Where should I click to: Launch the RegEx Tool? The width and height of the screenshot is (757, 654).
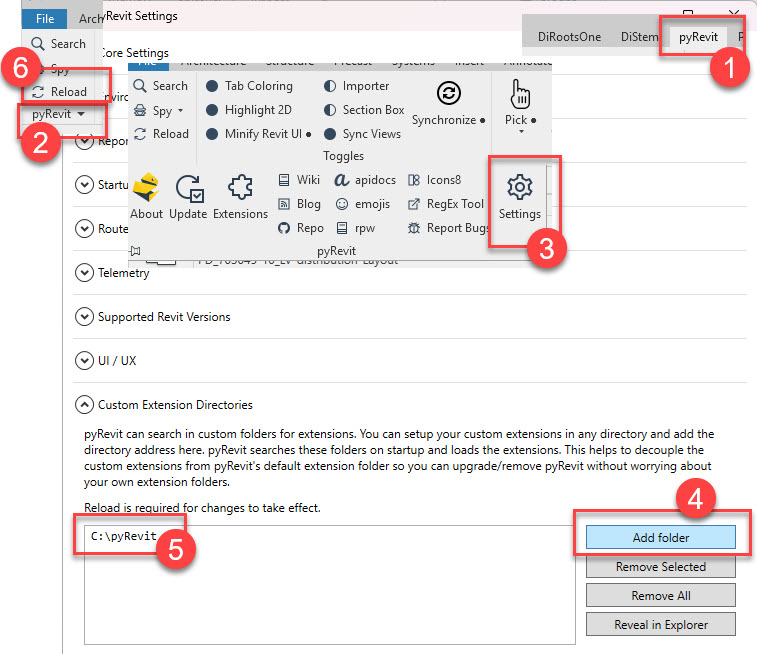(446, 204)
